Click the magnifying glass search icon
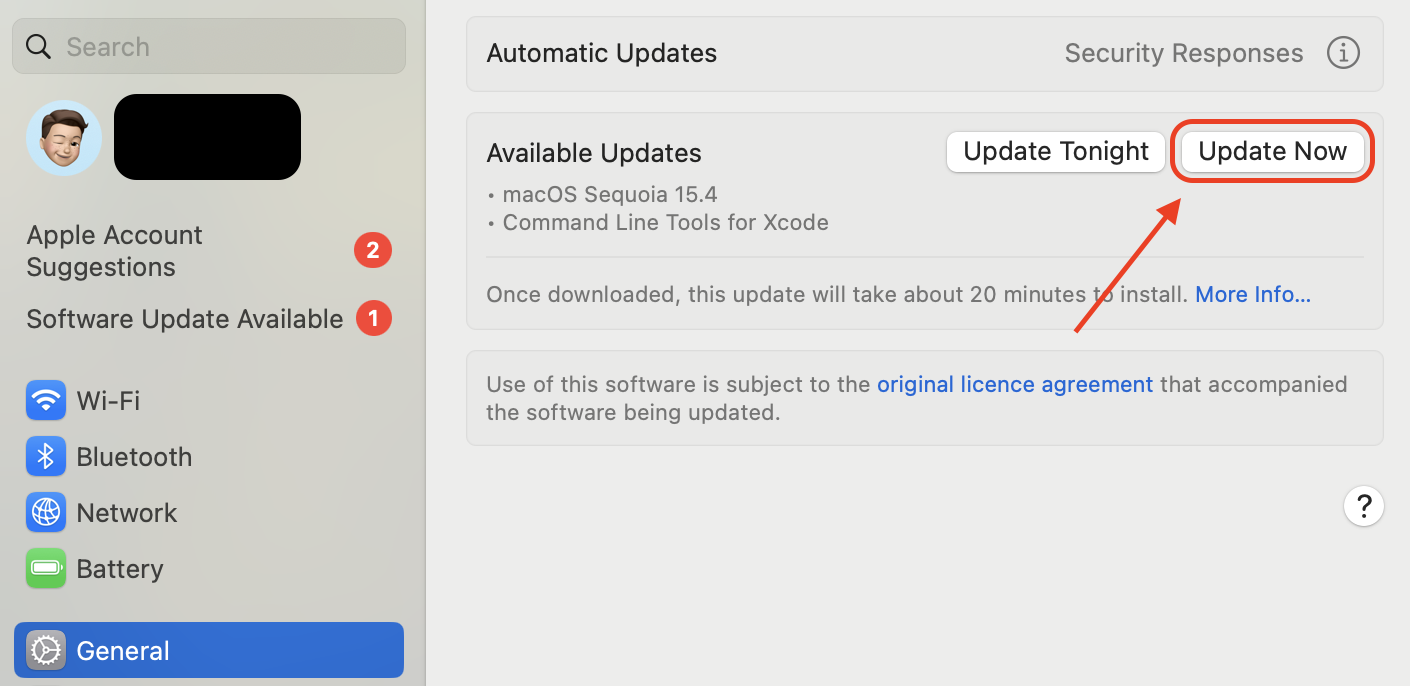This screenshot has height=686, width=1410. coord(38,46)
